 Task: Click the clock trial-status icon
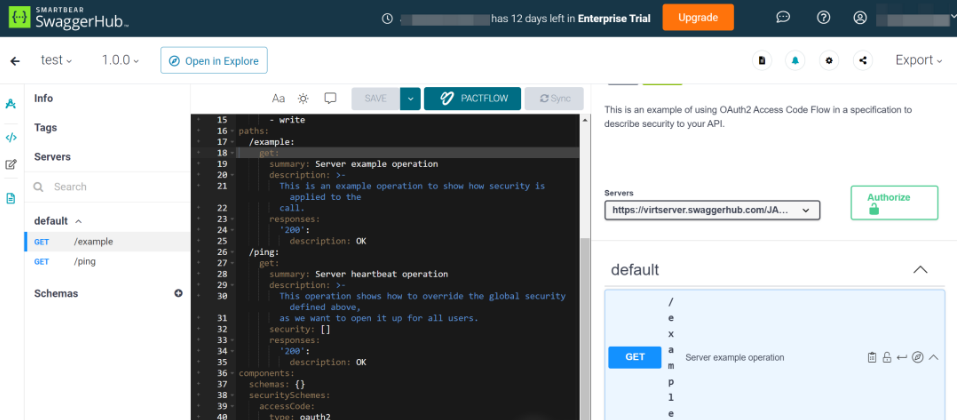(x=387, y=18)
